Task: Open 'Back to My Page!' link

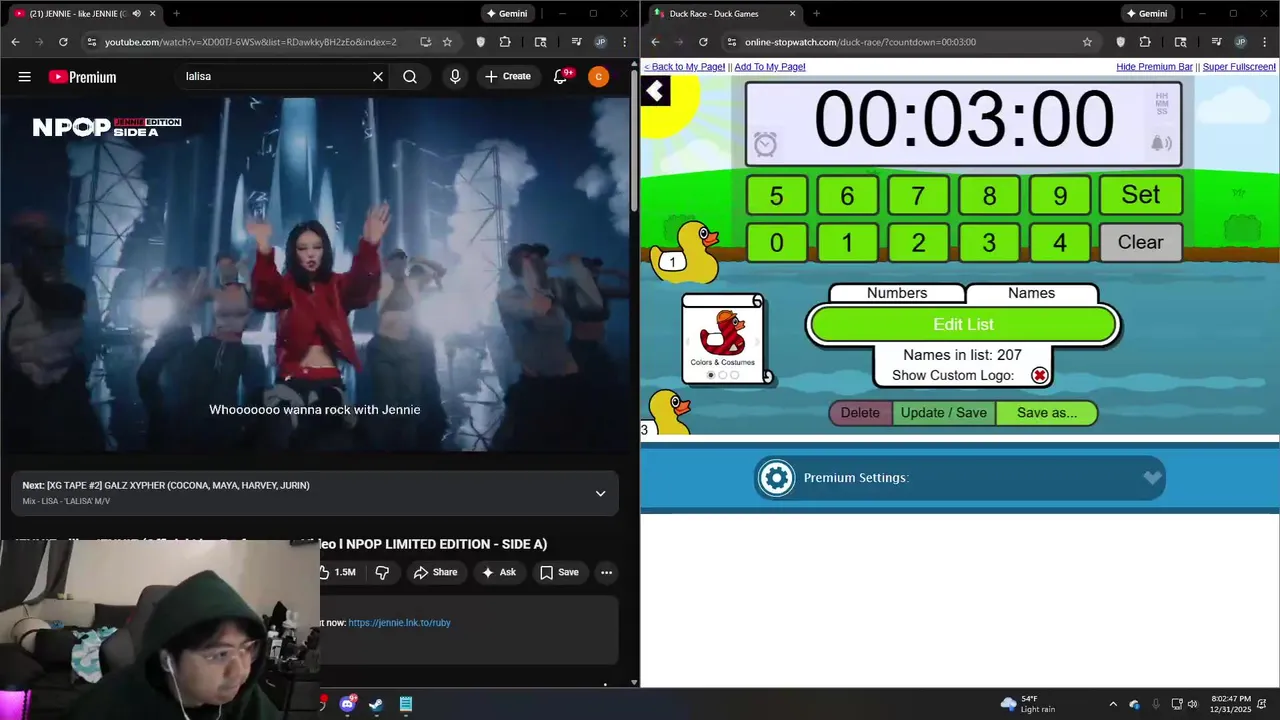Action: (684, 67)
